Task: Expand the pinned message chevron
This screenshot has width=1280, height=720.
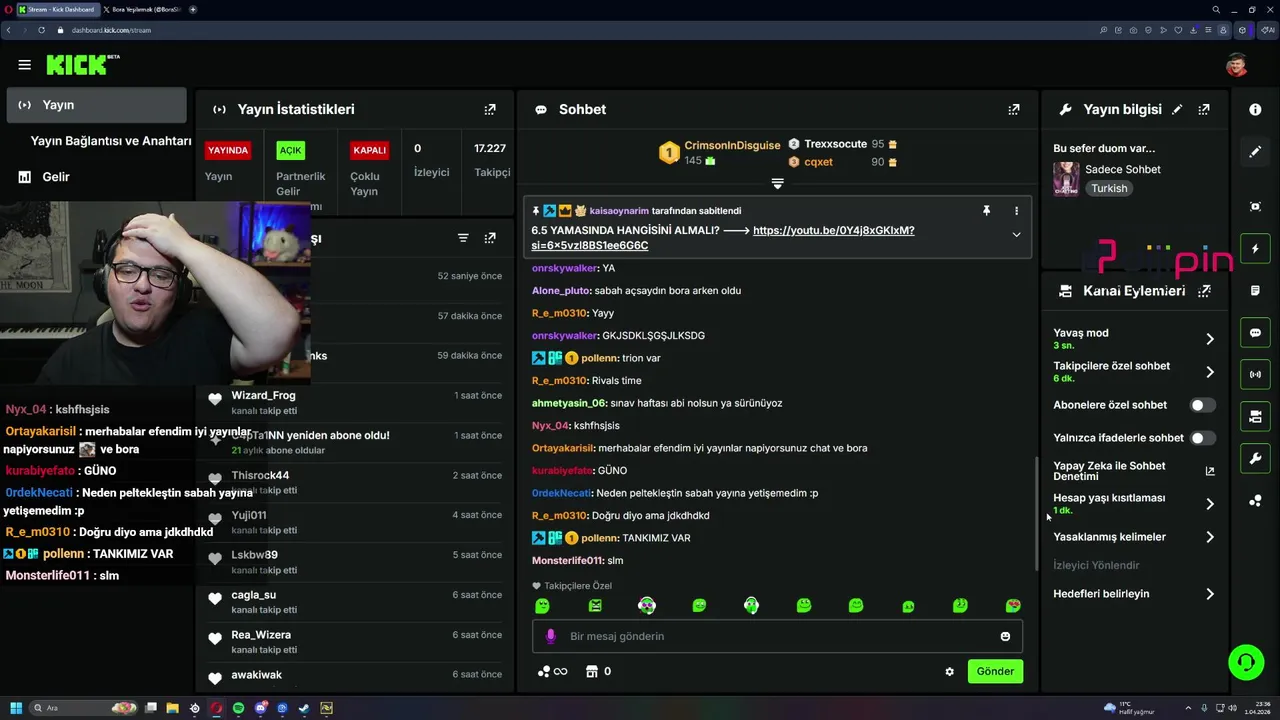Action: click(1016, 235)
